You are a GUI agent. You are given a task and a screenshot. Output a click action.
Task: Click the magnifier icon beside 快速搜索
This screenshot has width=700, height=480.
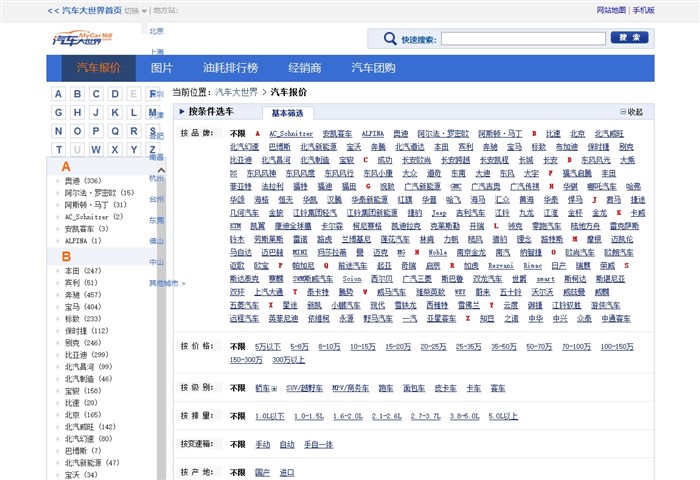(390, 39)
